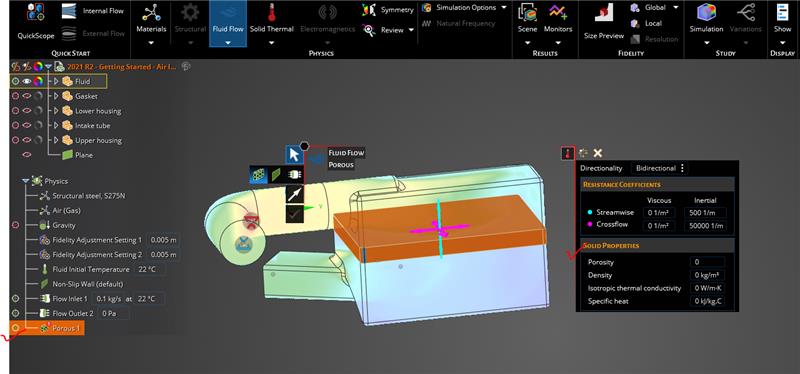The width and height of the screenshot is (800, 374).
Task: Open the Bidirectional directionality options menu
Action: [x=683, y=168]
